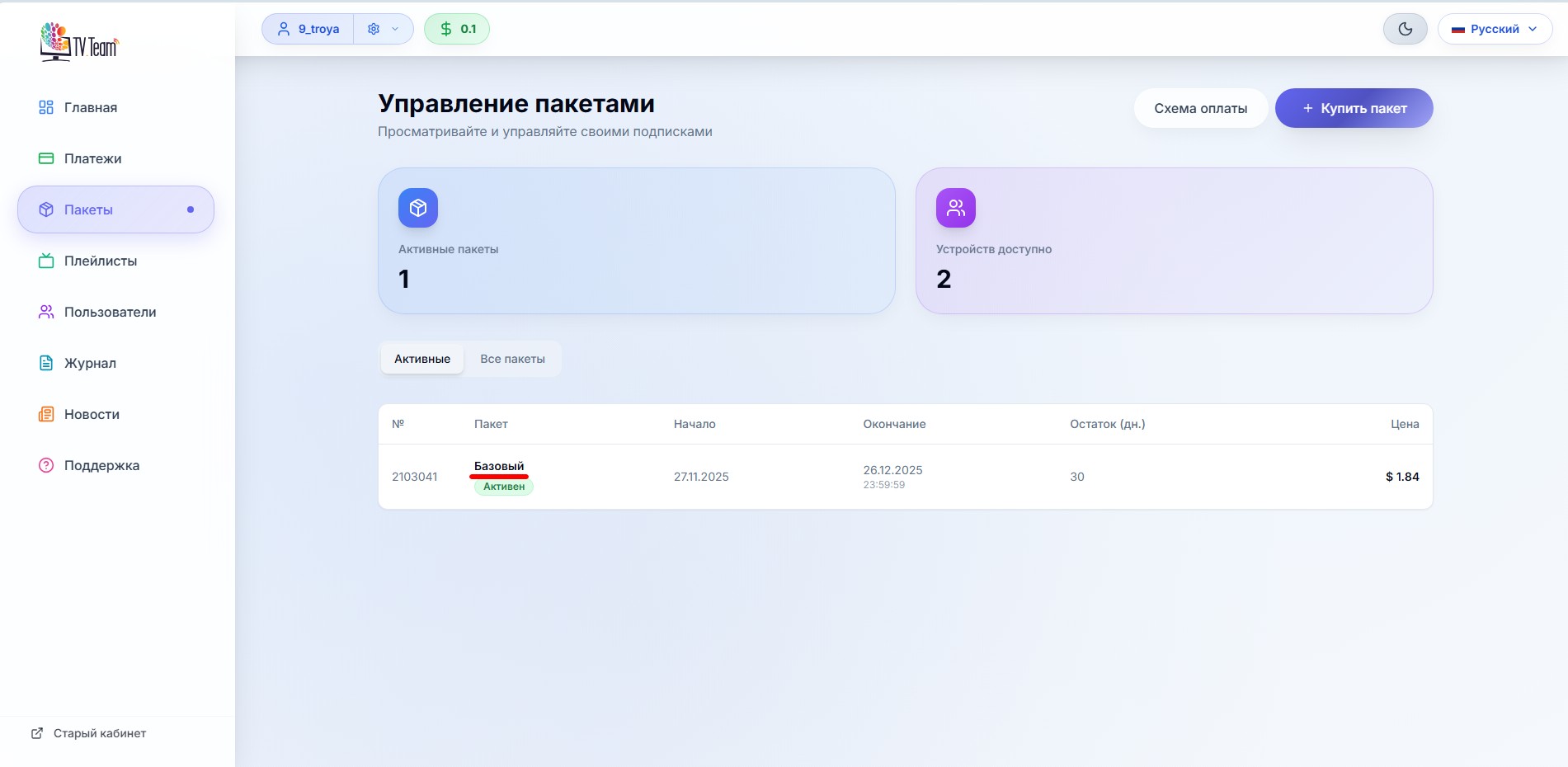The image size is (1568, 767).
Task: Select the Активные tab
Action: pos(422,359)
